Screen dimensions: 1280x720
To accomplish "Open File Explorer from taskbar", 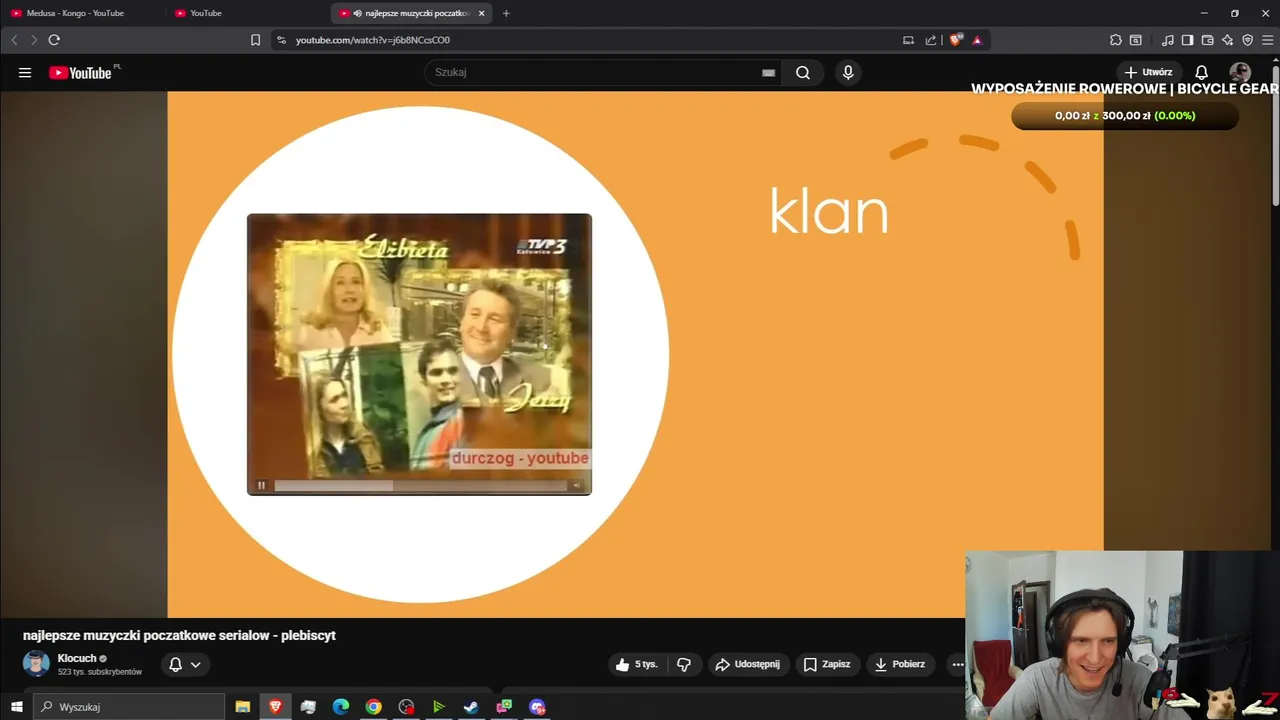I will (242, 707).
